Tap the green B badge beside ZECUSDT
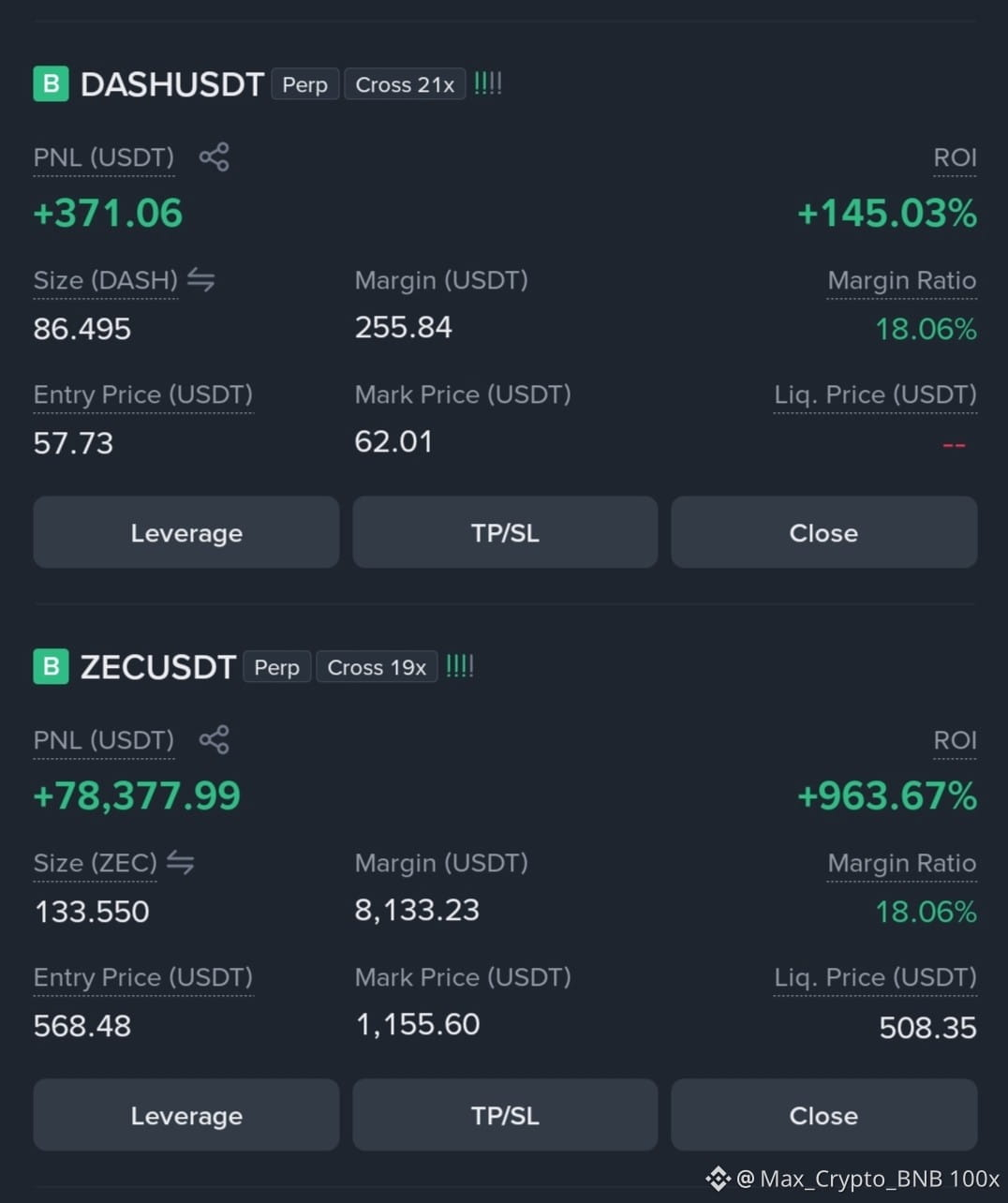Screen dimensions: 1008x1203 [x=51, y=666]
